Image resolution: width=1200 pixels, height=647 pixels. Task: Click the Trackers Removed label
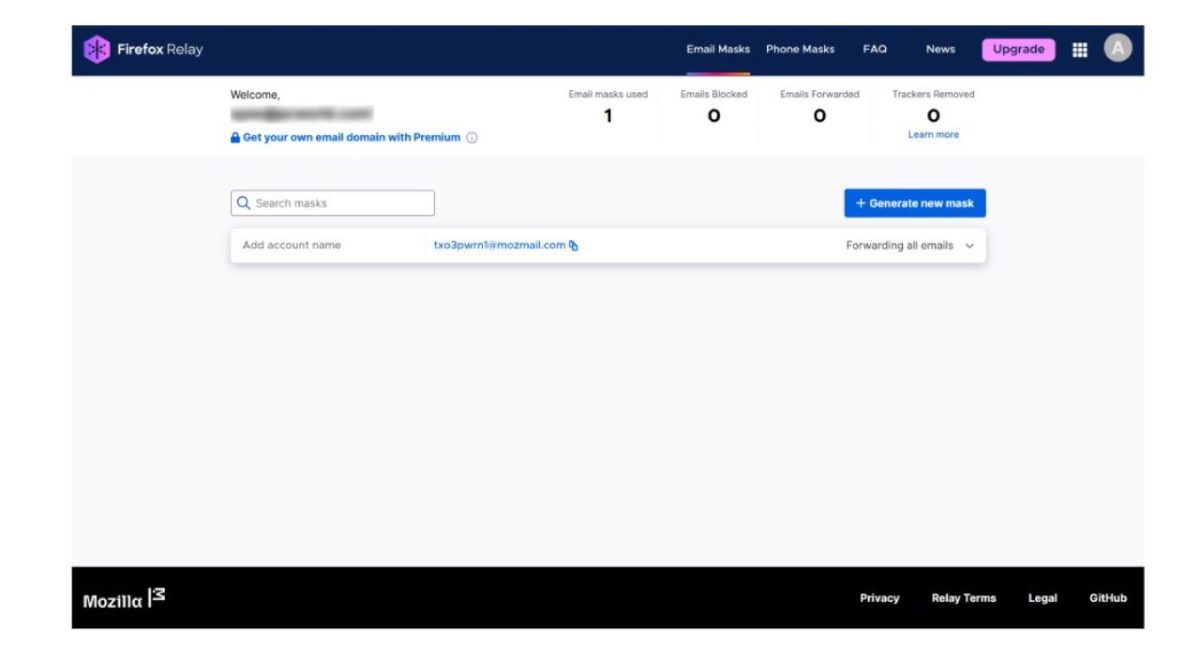coord(933,94)
